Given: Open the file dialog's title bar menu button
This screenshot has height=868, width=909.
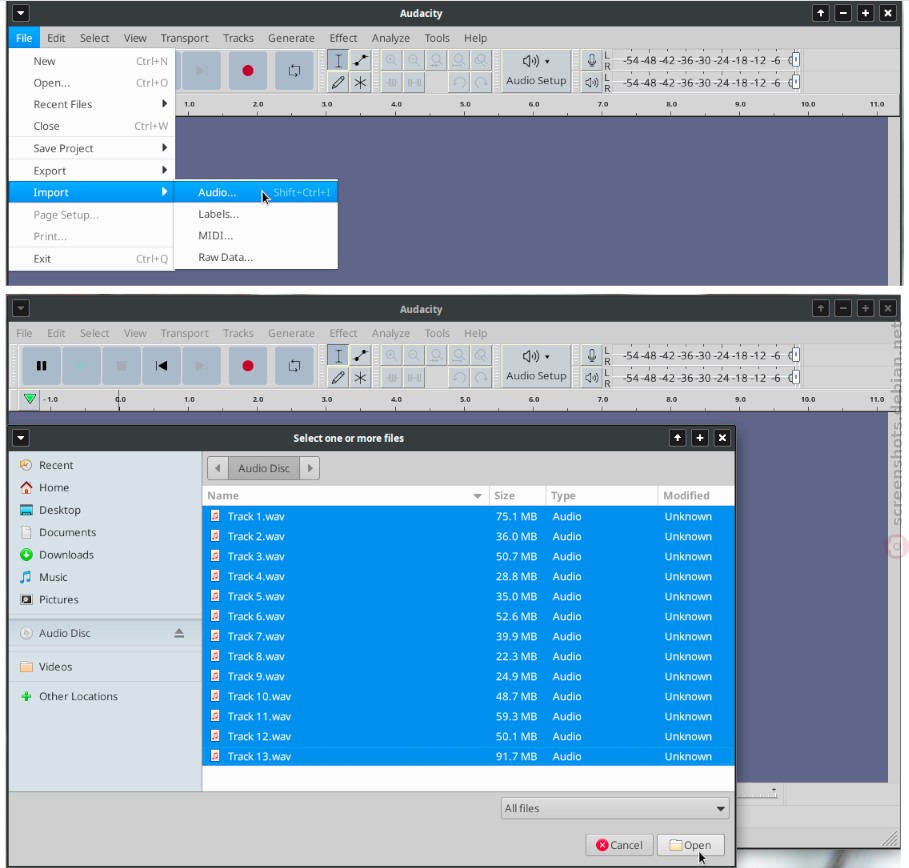Looking at the screenshot, I should (20, 438).
